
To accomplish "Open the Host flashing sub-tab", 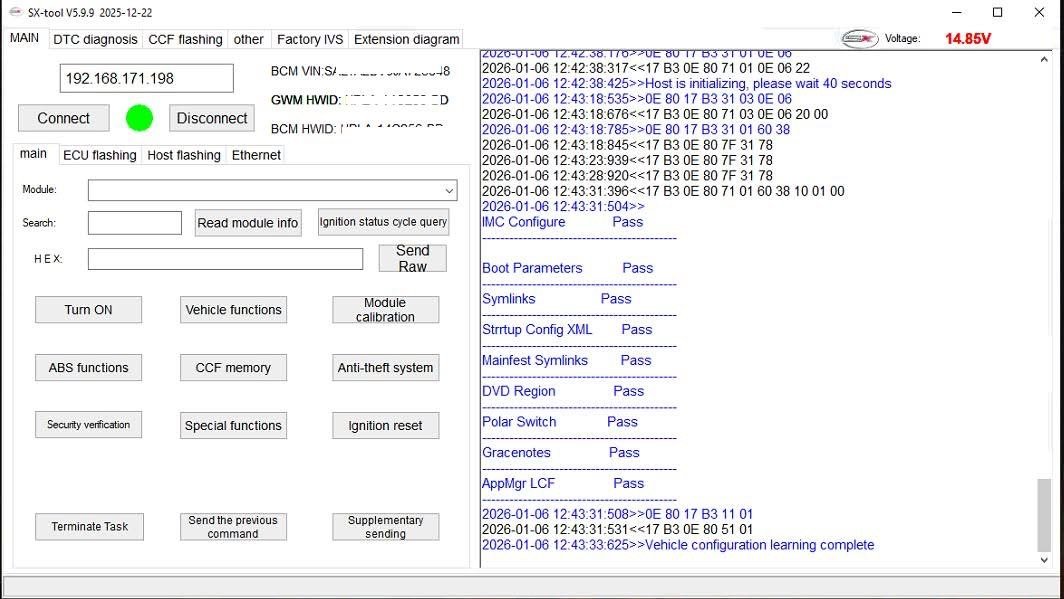I will tap(183, 155).
